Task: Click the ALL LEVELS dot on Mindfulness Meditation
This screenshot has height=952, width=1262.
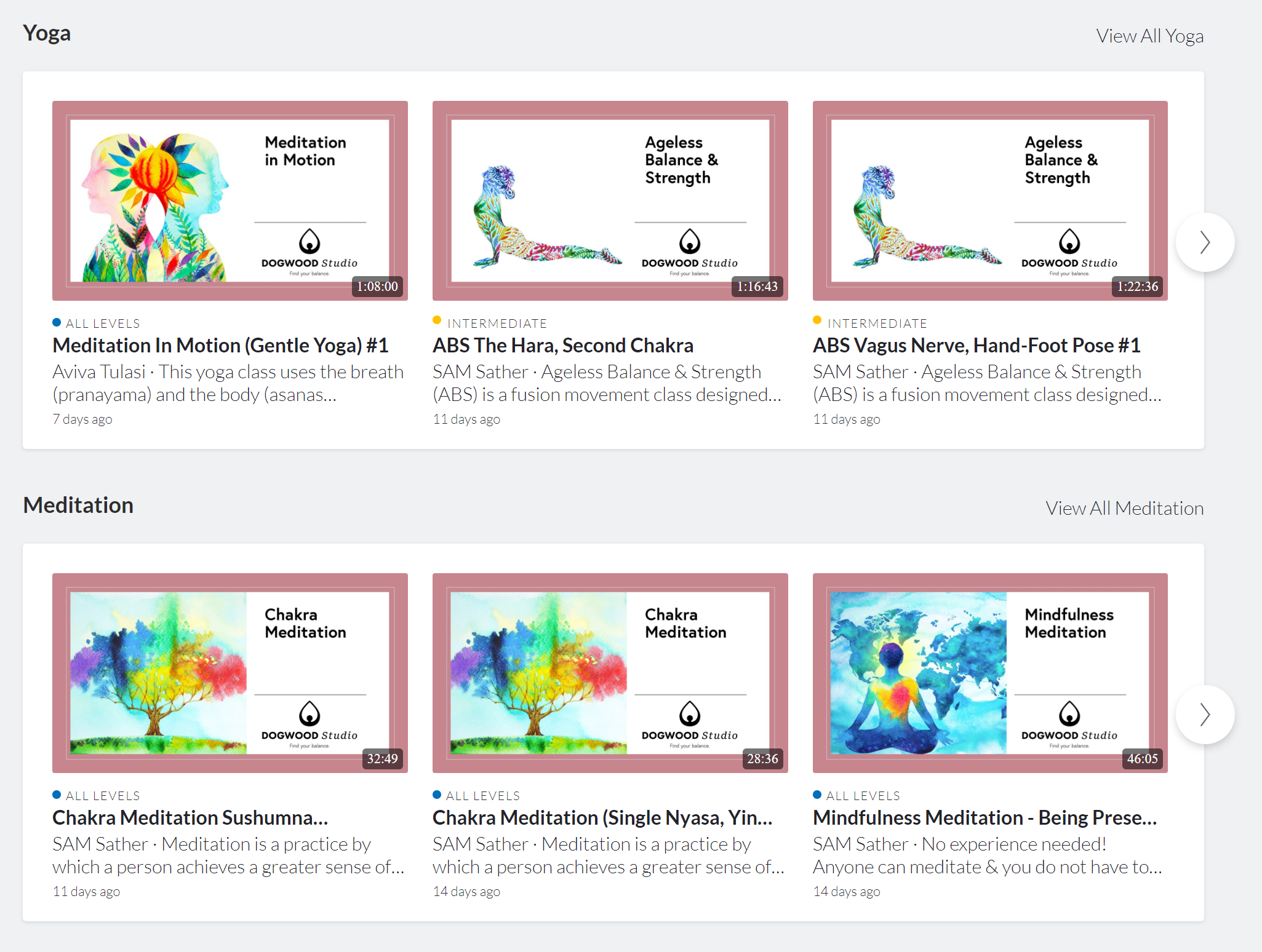Action: 817,794
